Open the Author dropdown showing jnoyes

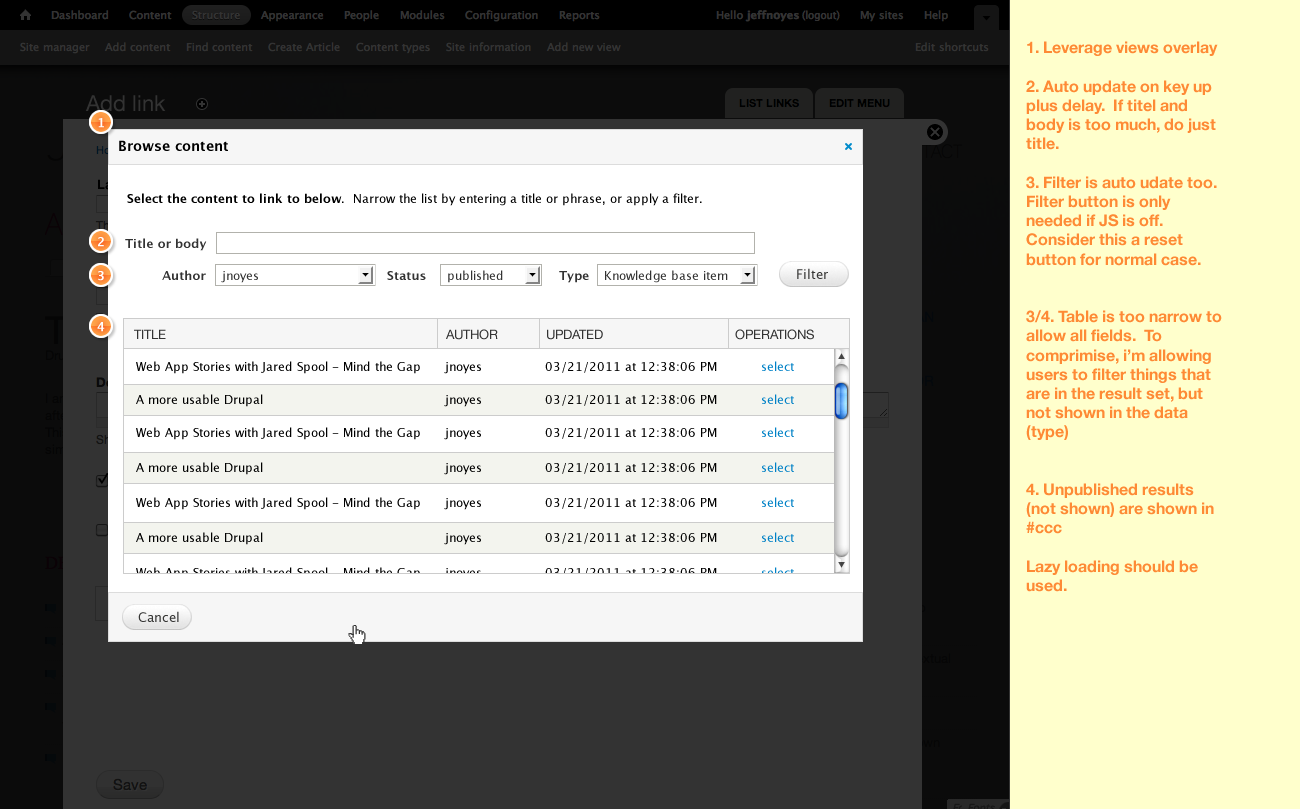click(x=294, y=275)
